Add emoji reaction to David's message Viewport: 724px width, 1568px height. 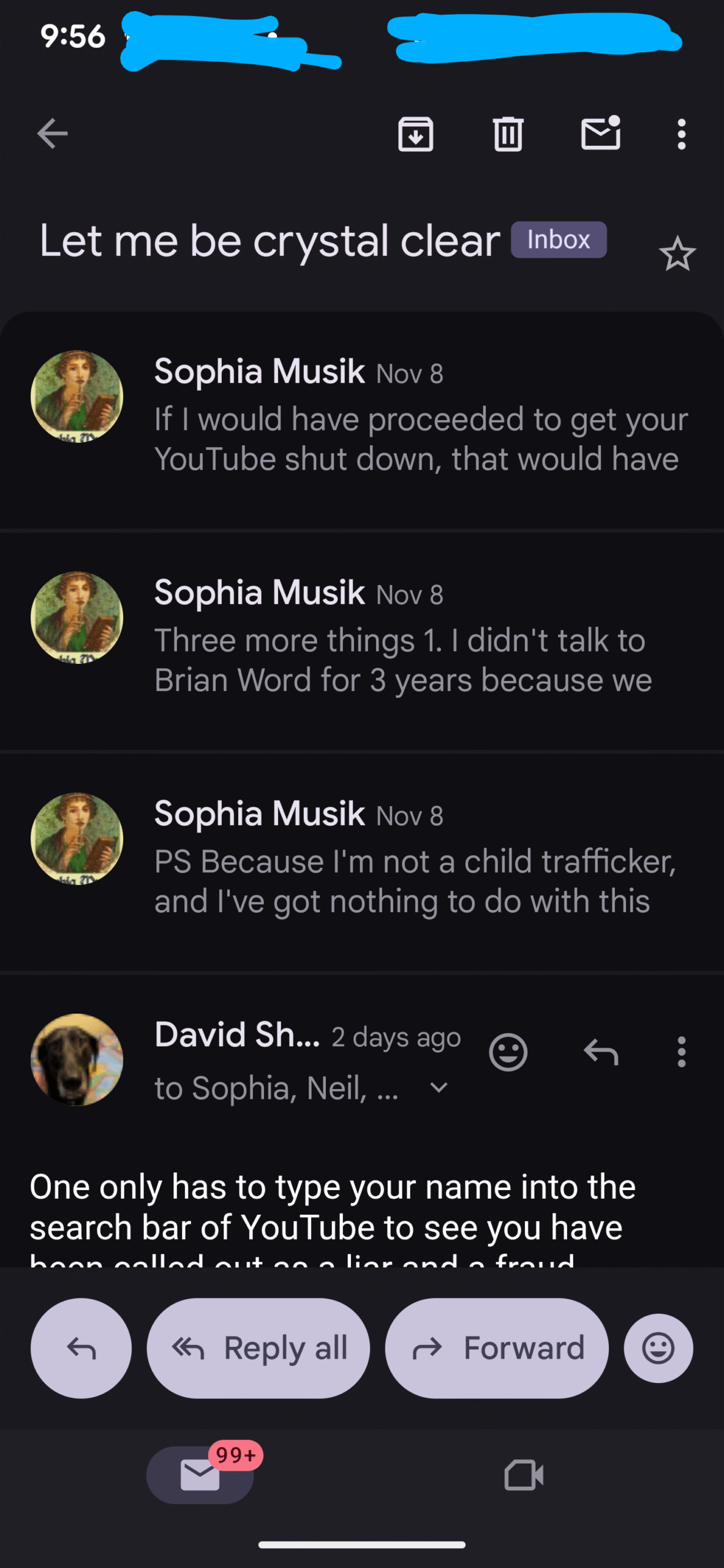coord(508,1052)
